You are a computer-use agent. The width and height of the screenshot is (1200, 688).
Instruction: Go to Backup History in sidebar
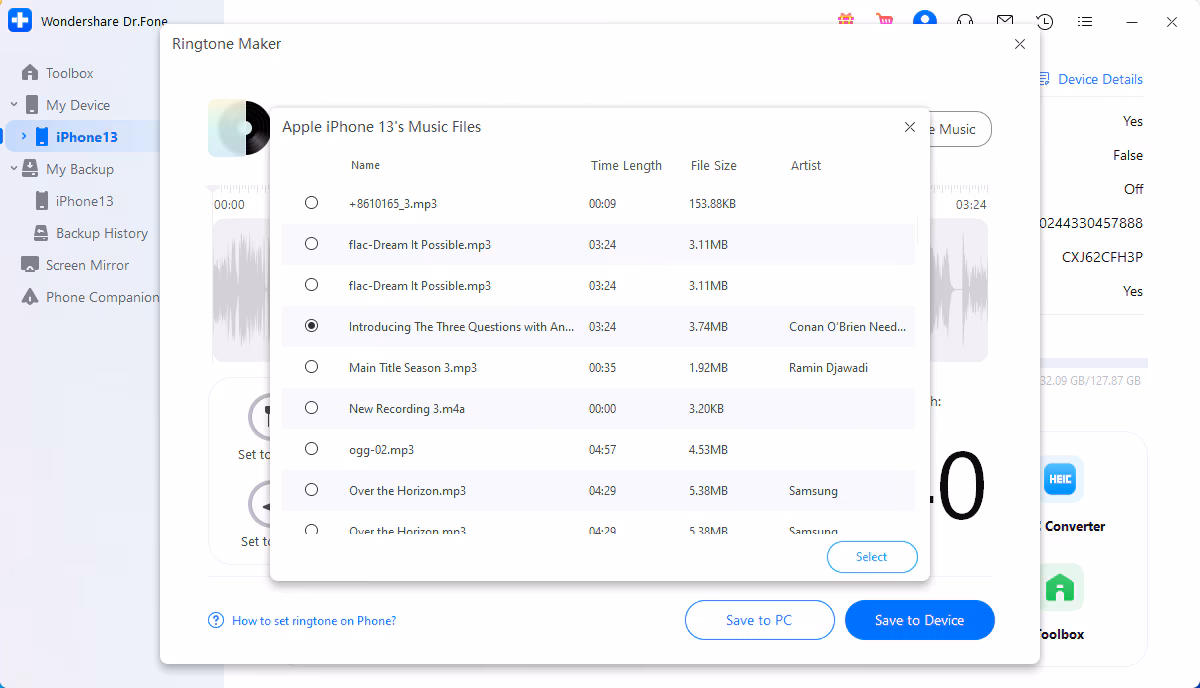101,233
